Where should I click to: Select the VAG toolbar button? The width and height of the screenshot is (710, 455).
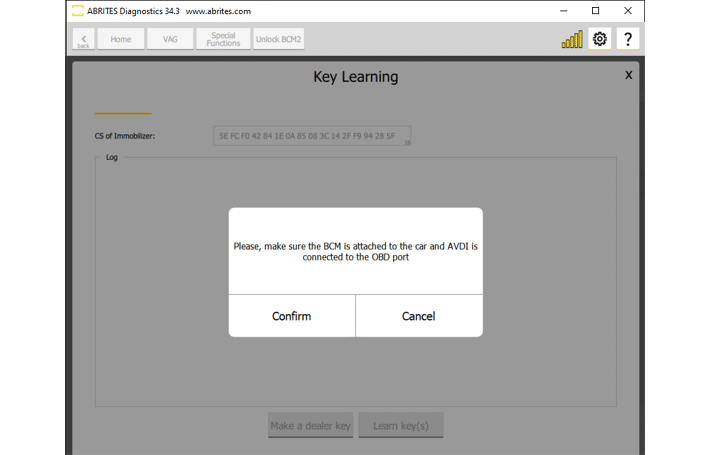(171, 39)
